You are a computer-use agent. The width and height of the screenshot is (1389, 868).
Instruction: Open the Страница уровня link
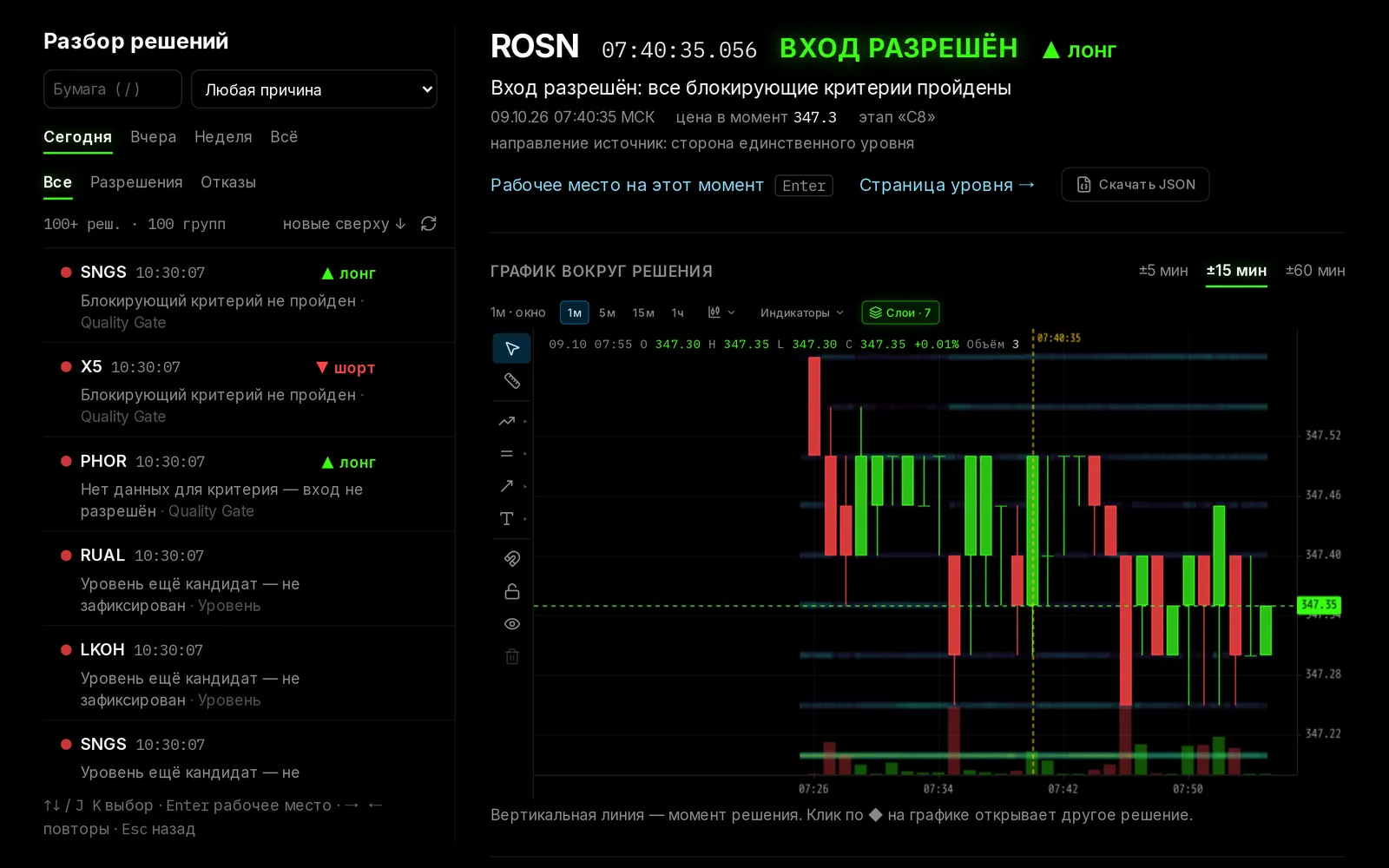coord(947,185)
